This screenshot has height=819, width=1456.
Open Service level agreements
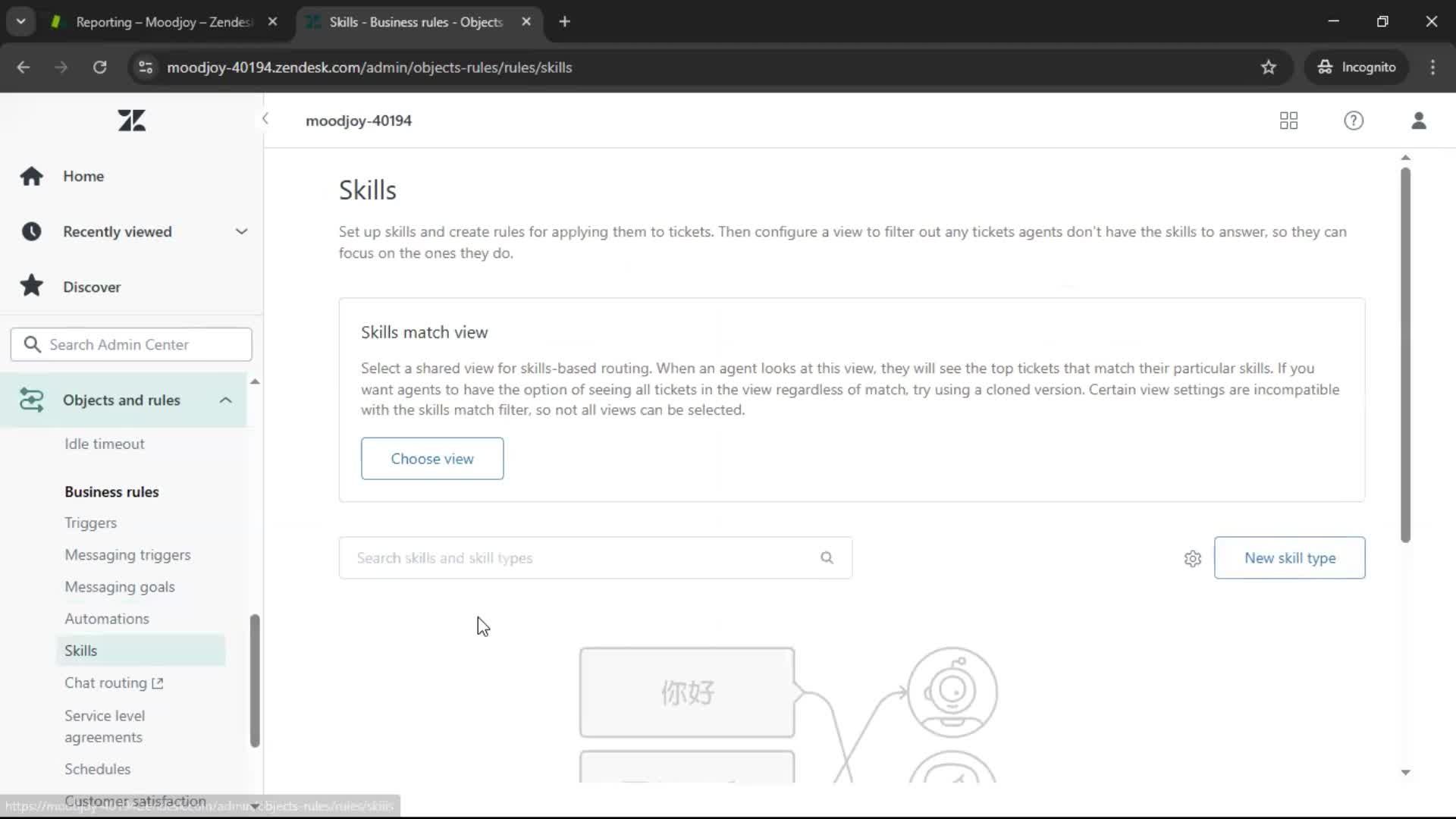pos(105,726)
